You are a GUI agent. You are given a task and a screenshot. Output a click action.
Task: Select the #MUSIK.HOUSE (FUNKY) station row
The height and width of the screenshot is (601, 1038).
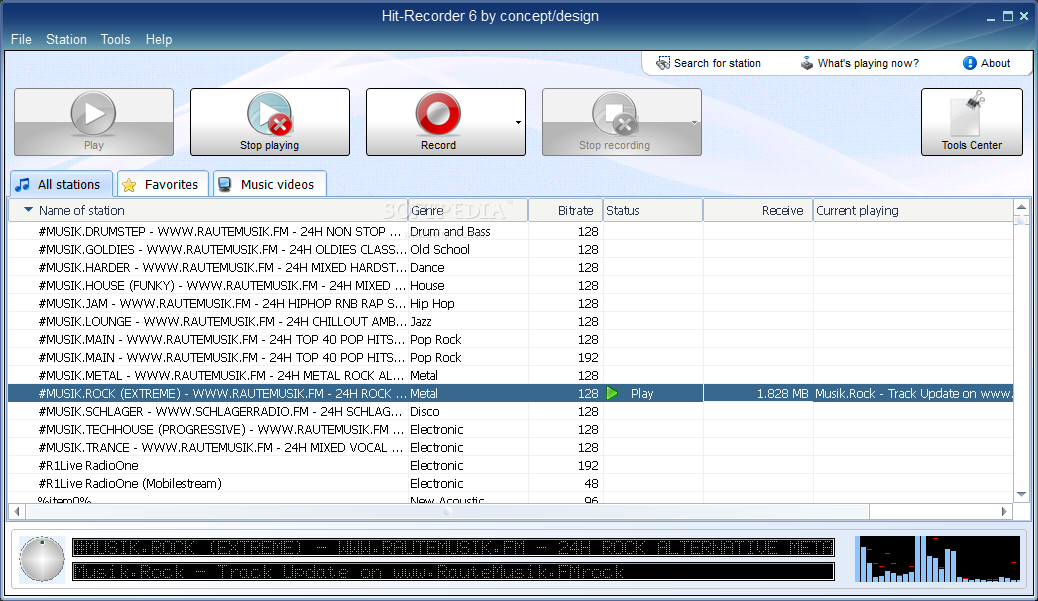tap(510, 285)
